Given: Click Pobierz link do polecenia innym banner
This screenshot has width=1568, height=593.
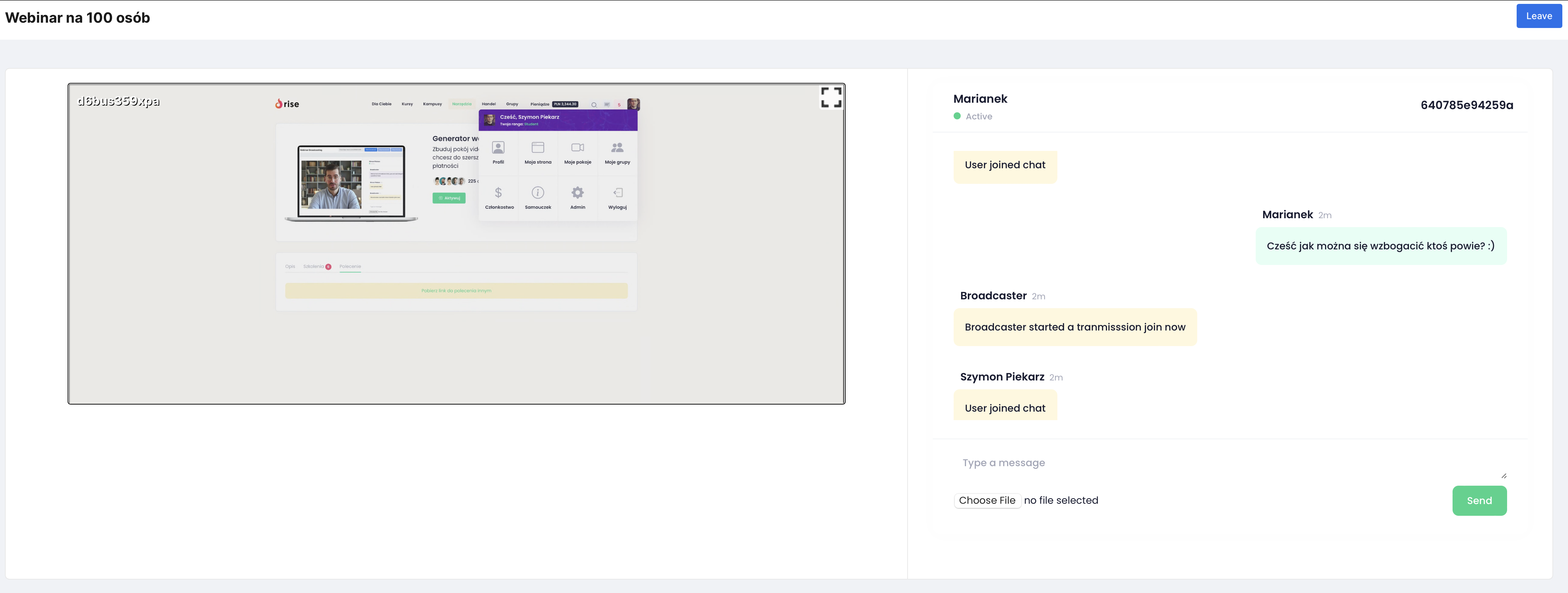Looking at the screenshot, I should coord(456,291).
